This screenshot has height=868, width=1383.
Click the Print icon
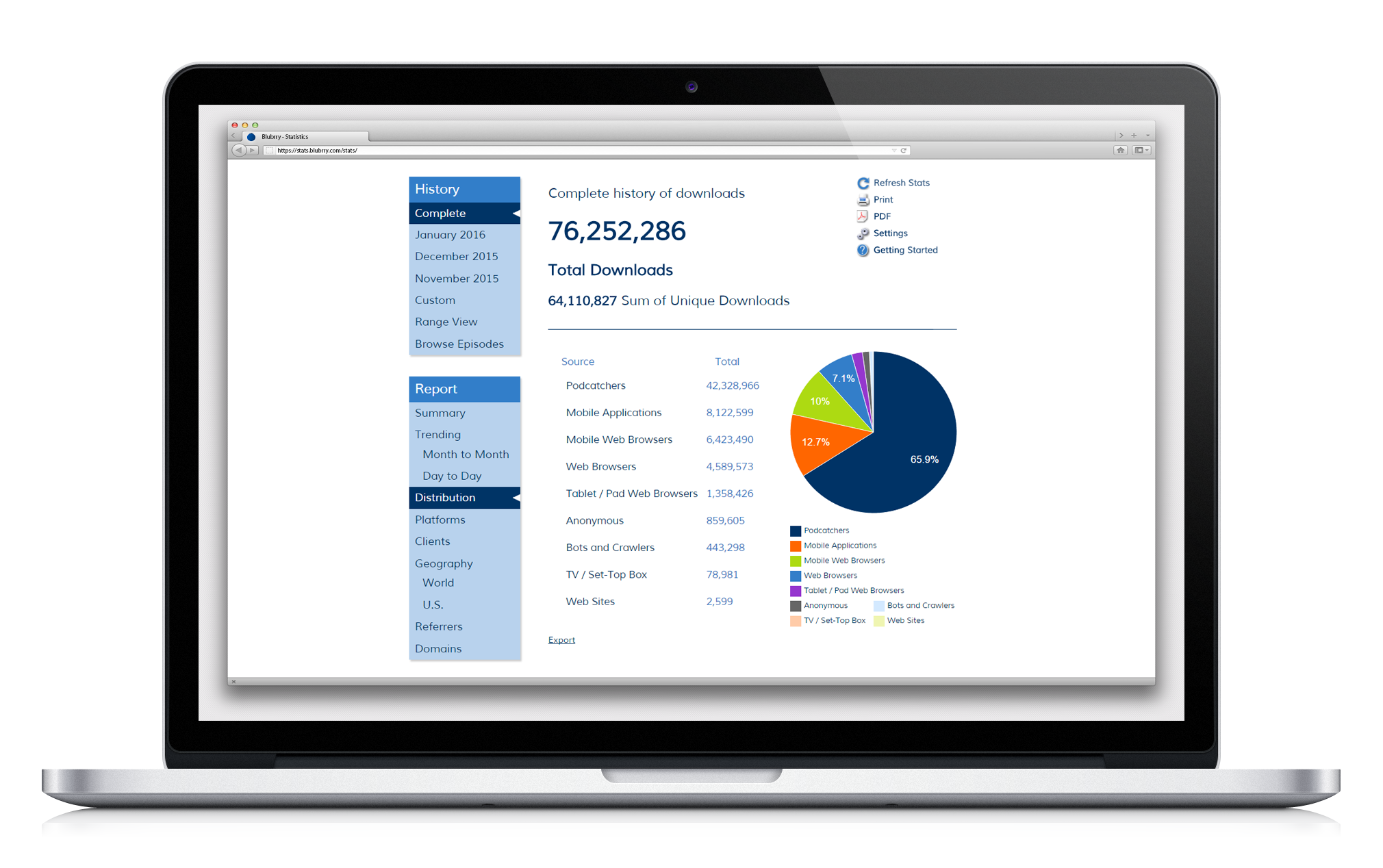861,200
